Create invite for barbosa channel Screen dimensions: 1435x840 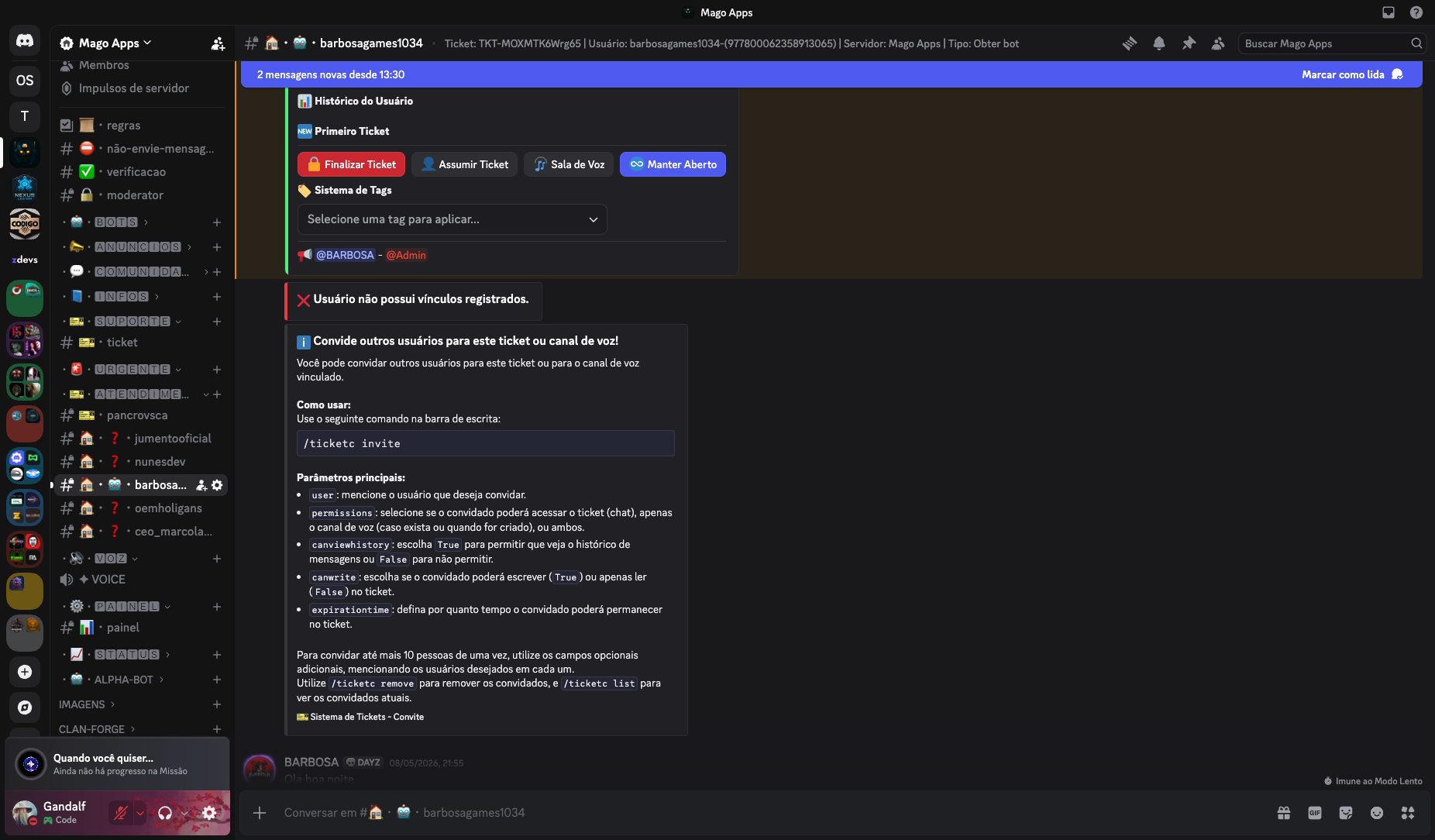coord(201,485)
